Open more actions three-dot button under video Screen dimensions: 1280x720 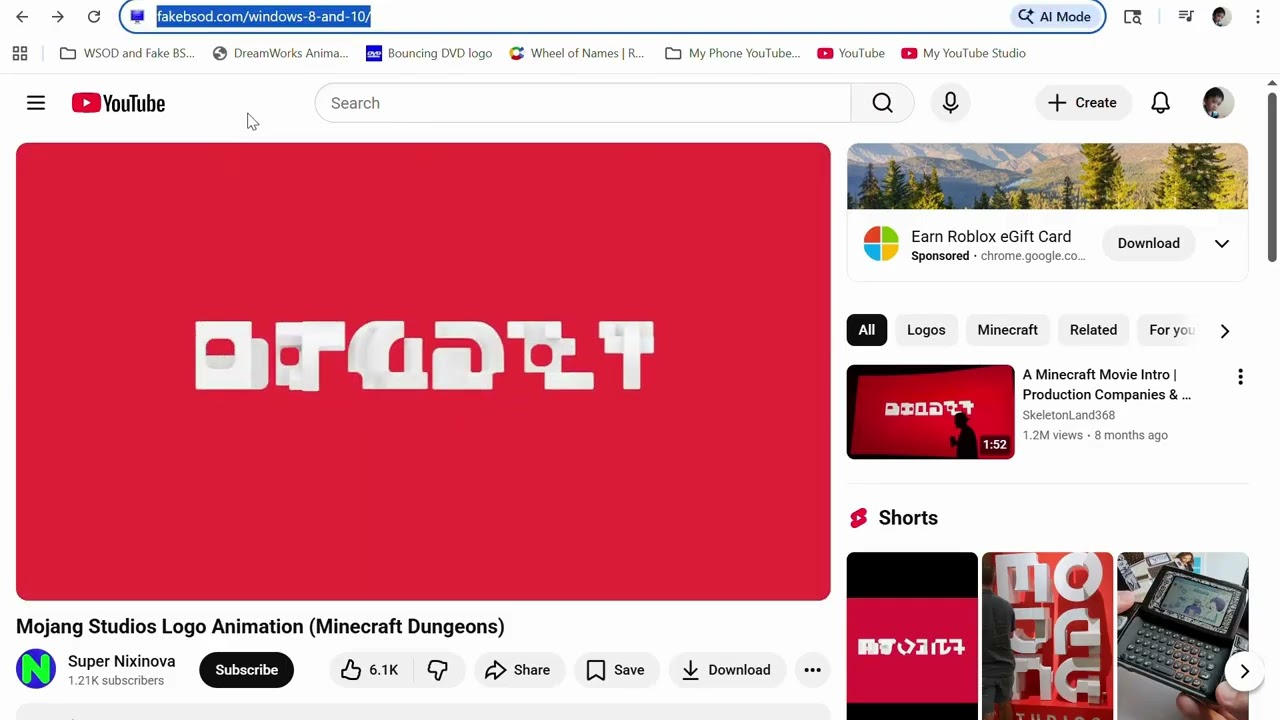[x=812, y=670]
